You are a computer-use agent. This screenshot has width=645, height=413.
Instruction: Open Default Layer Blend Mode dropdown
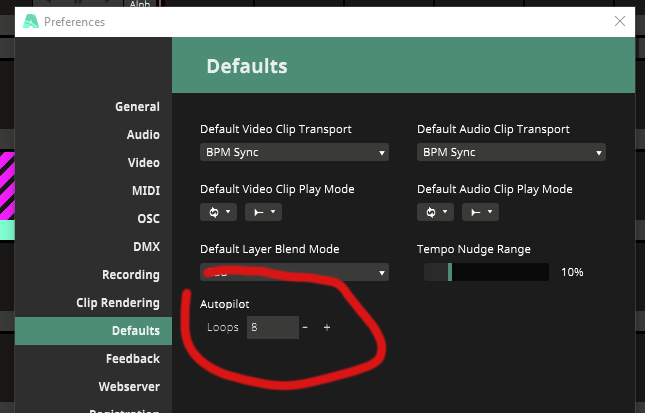click(294, 272)
